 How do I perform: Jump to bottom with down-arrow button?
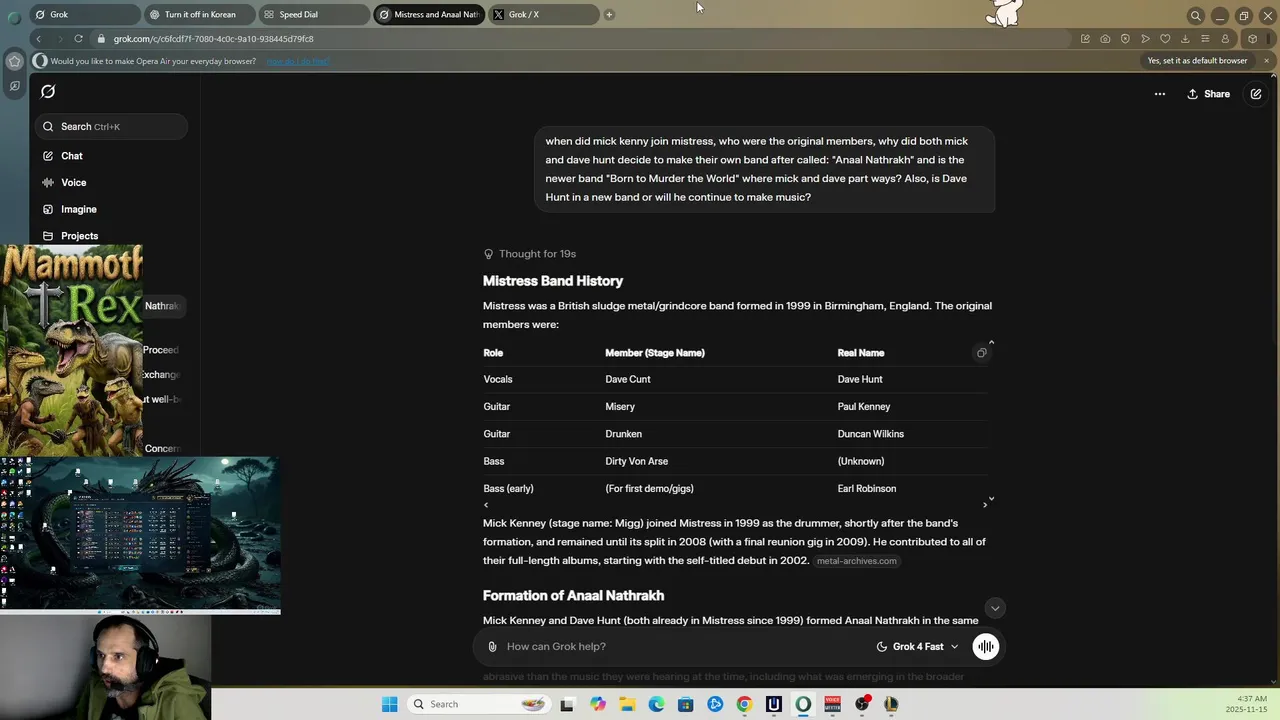coord(994,608)
